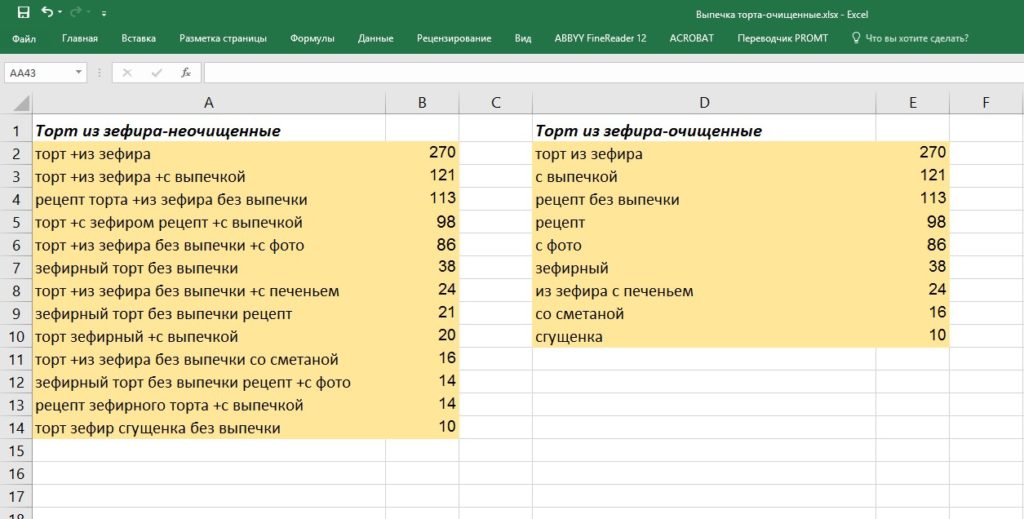This screenshot has width=1024, height=519.
Task: Open the Customize Quick Access Toolbar dropdown
Action: pos(104,14)
